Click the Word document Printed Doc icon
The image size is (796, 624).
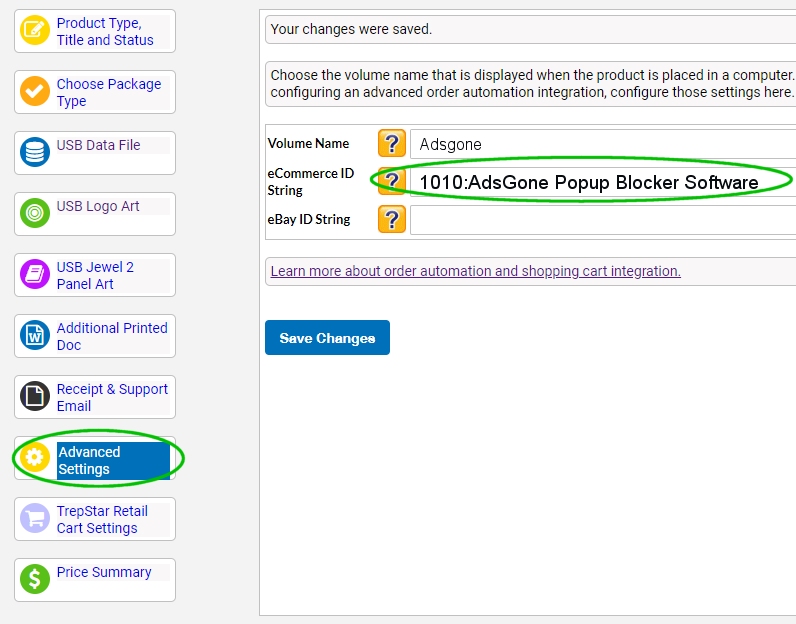pyautogui.click(x=35, y=335)
